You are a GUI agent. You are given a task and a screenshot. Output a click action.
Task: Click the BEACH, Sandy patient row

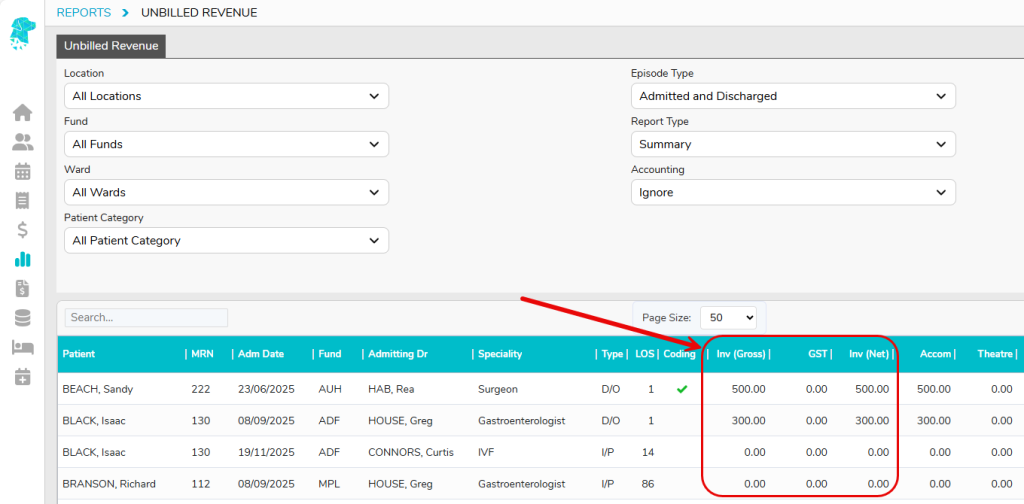97,389
